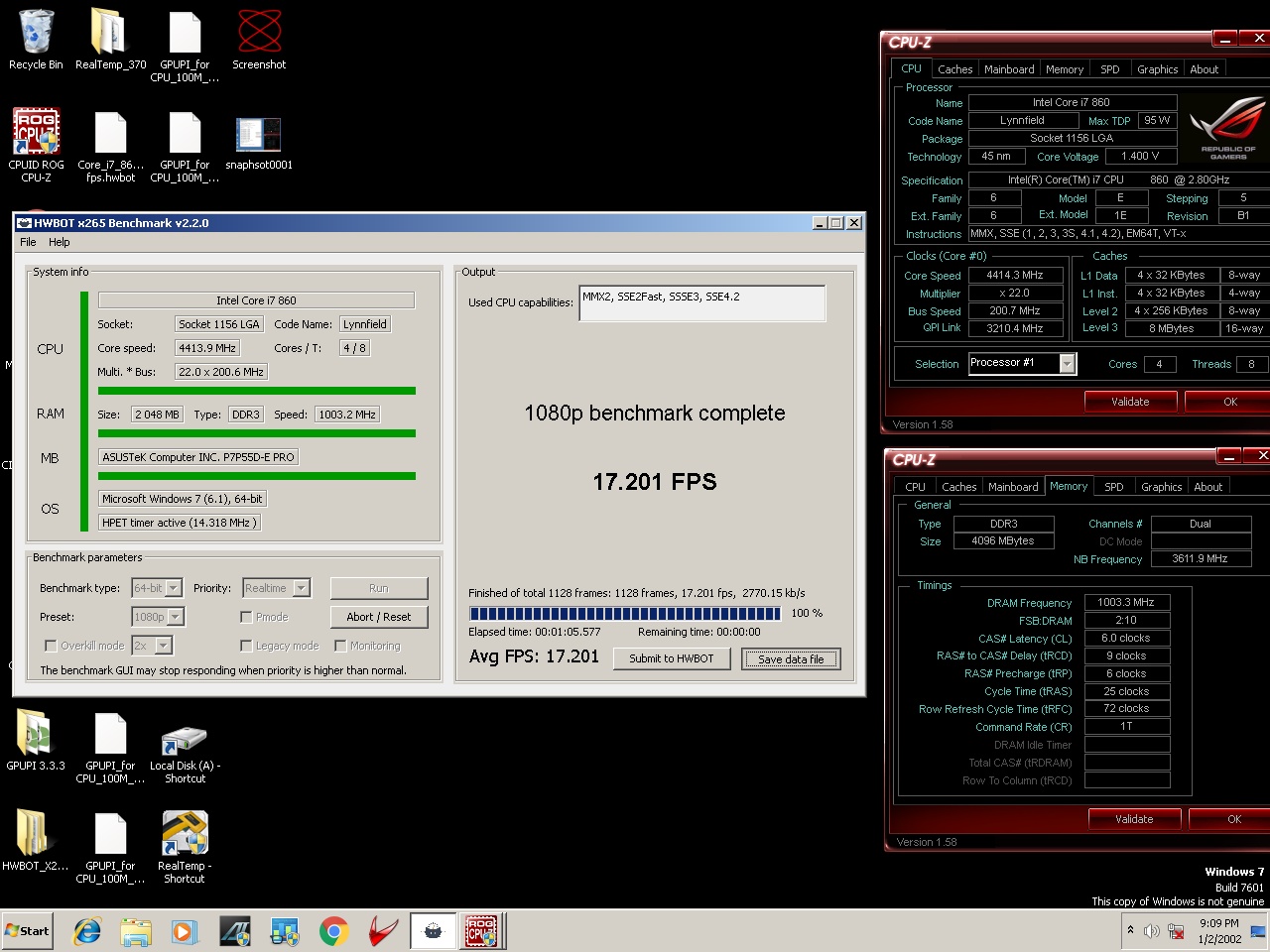
Task: Open the Priority Realtime dropdown
Action: click(x=277, y=588)
